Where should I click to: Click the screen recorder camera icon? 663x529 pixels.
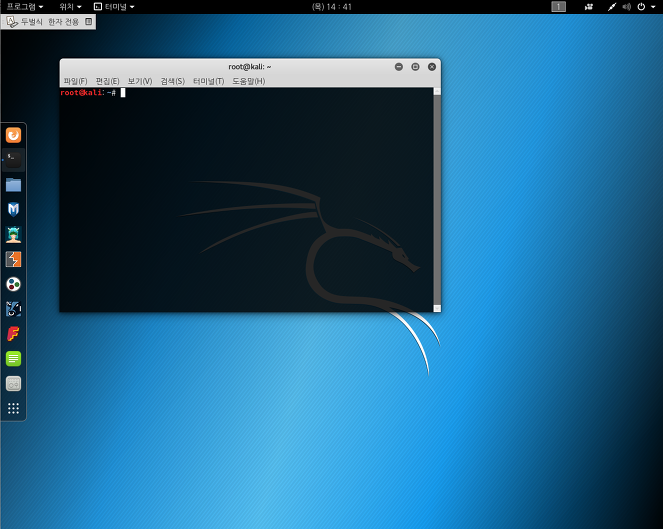tap(589, 7)
